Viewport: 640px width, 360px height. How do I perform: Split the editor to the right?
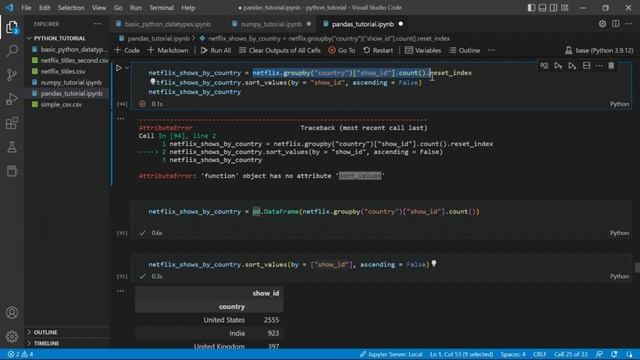point(616,24)
